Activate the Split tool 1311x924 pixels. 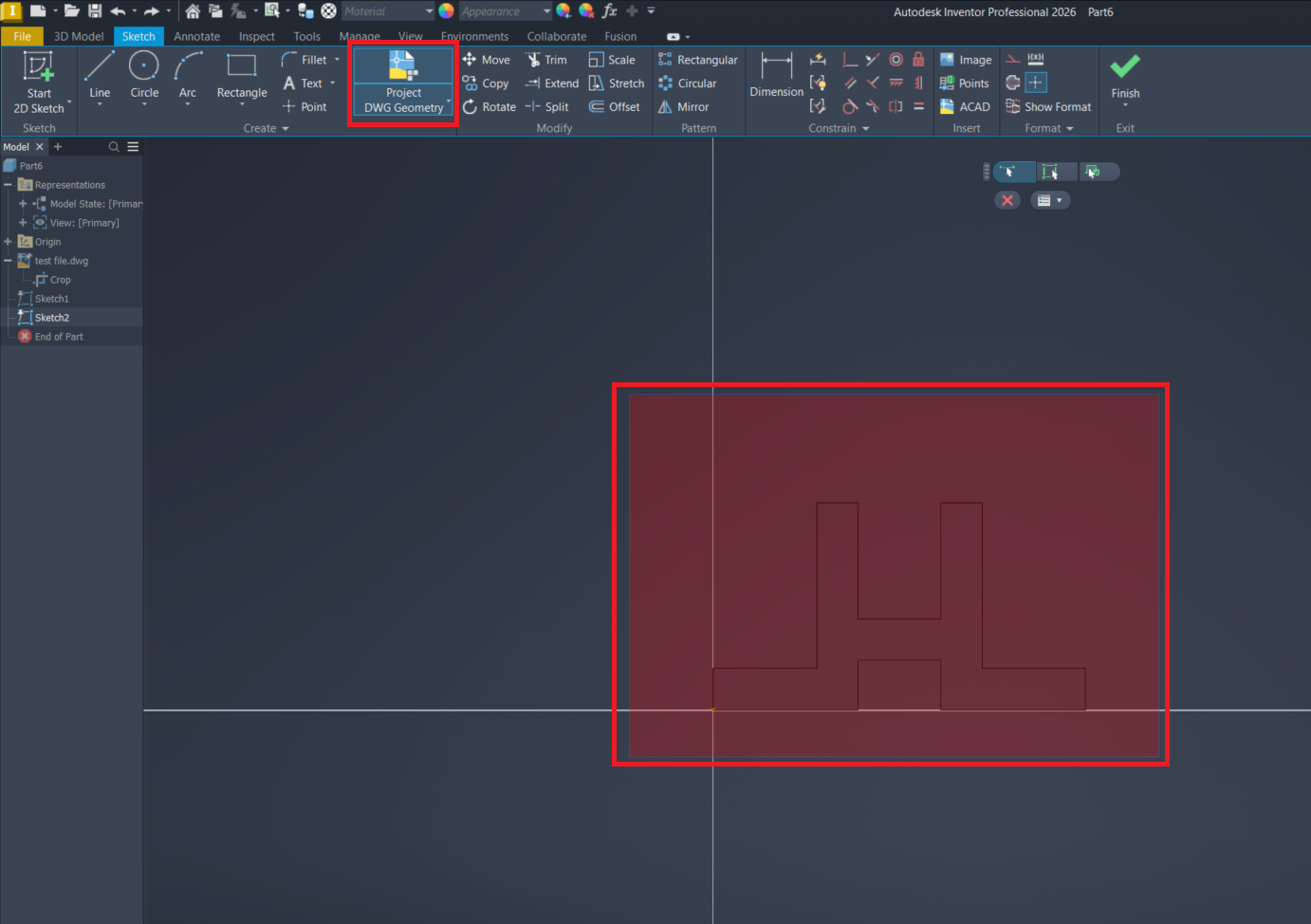tap(547, 107)
